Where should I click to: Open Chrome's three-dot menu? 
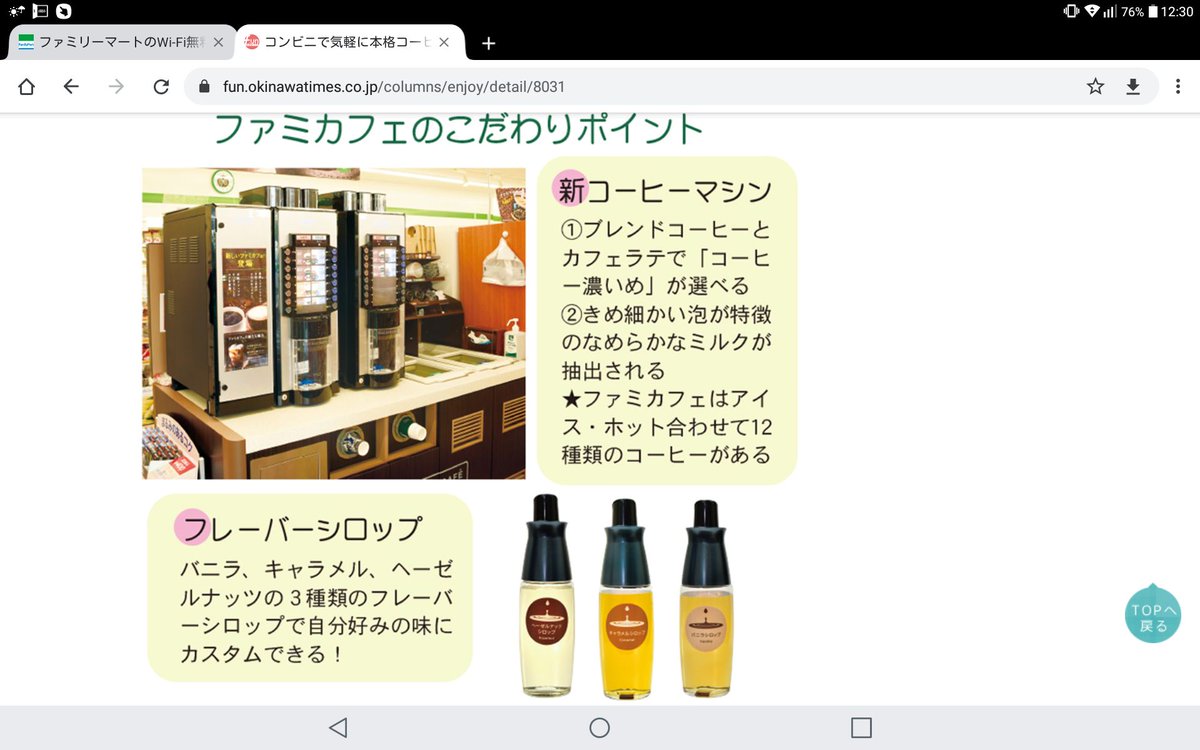click(1177, 87)
